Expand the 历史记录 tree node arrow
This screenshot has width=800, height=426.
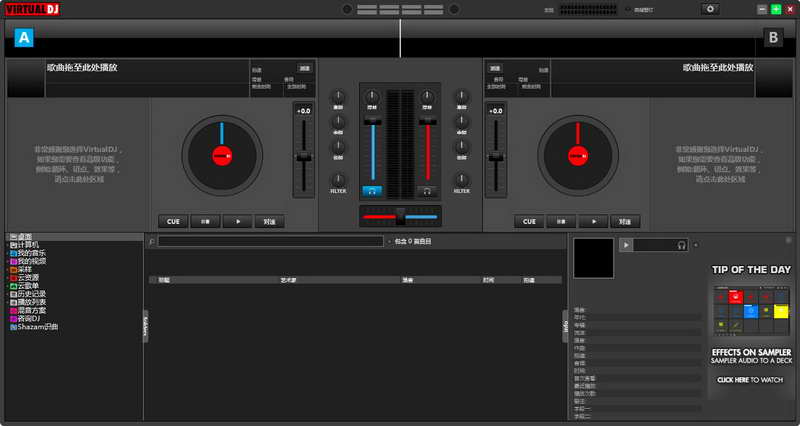8,294
